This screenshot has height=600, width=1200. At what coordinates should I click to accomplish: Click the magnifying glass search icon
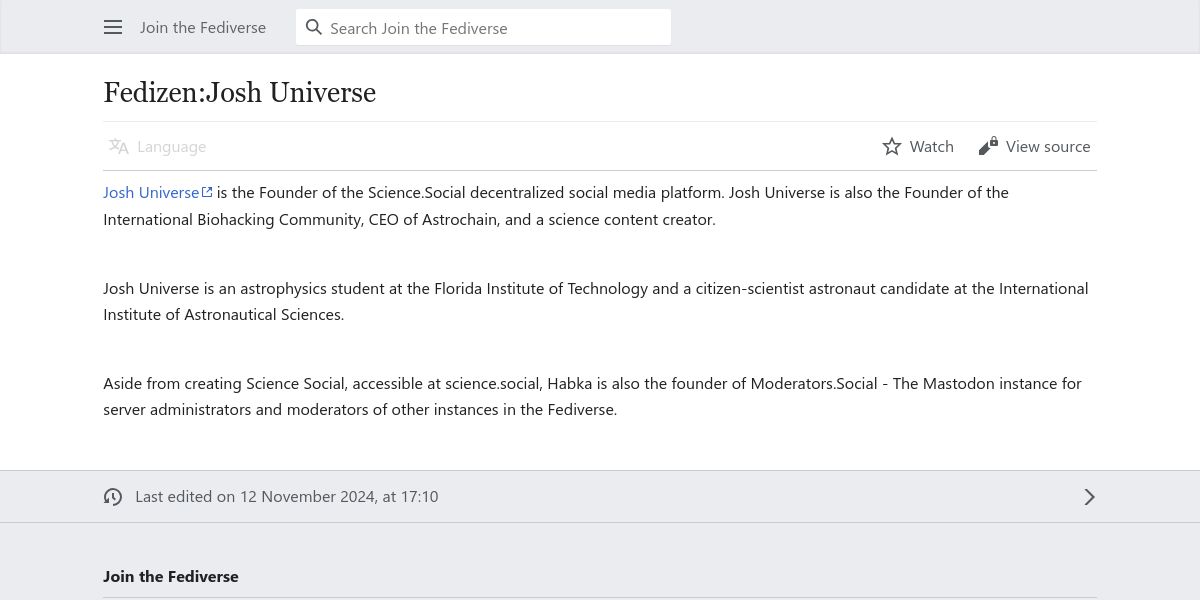pyautogui.click(x=314, y=28)
